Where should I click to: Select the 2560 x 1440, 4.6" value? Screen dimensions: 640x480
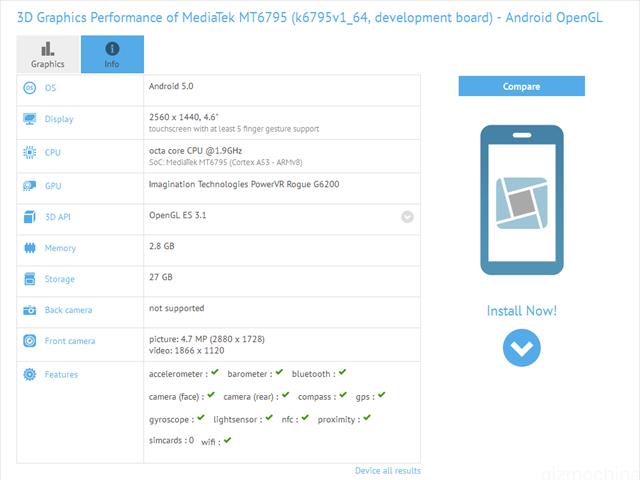pyautogui.click(x=184, y=117)
